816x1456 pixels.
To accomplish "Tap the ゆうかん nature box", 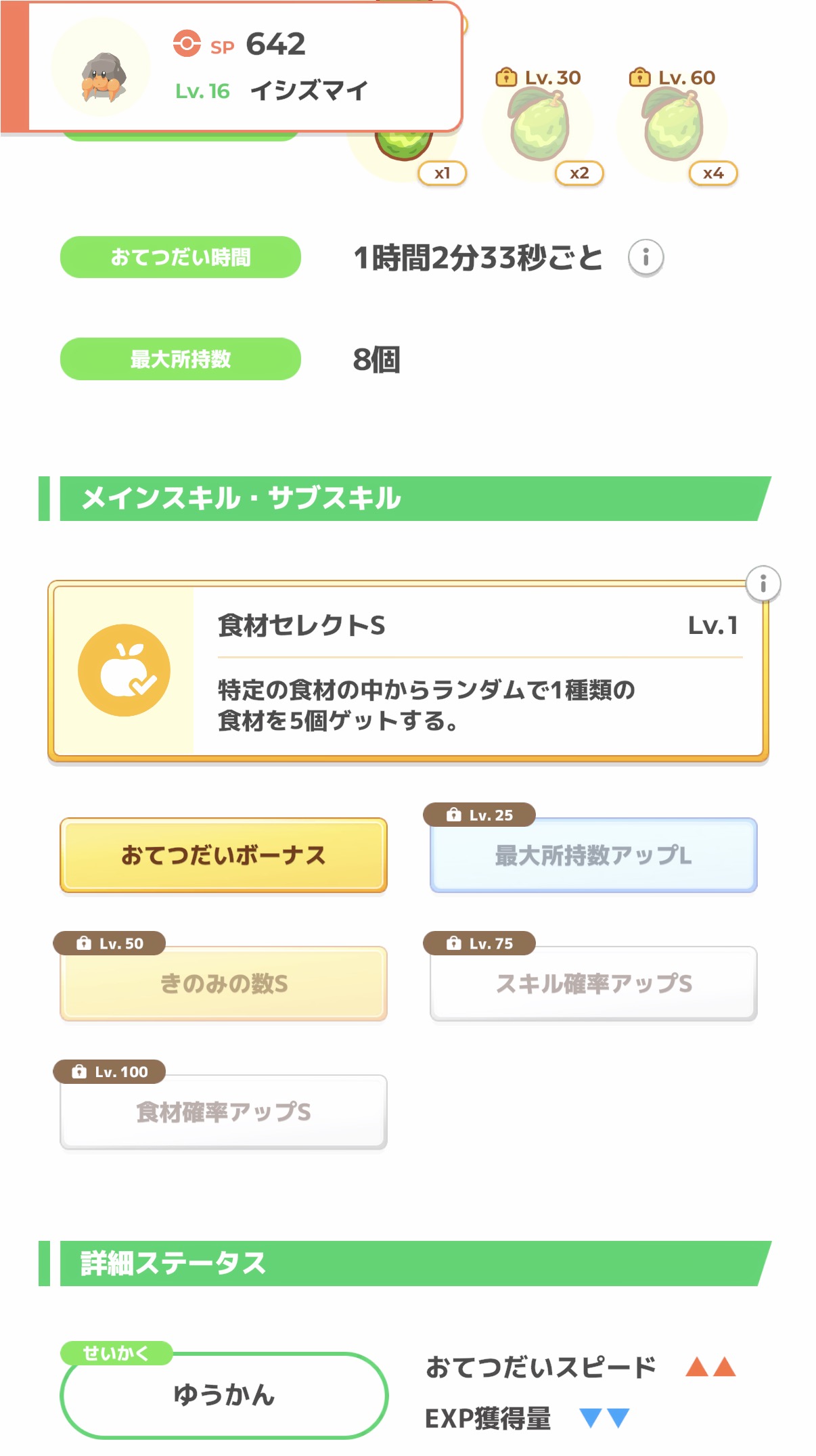I will pyautogui.click(x=224, y=1394).
